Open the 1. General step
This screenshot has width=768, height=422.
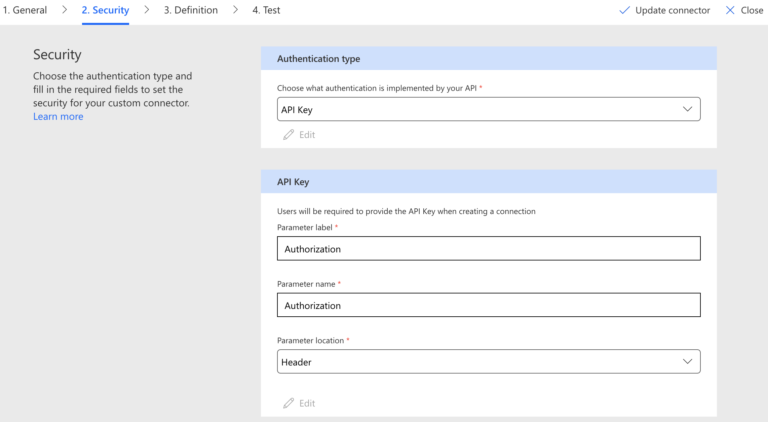point(25,10)
